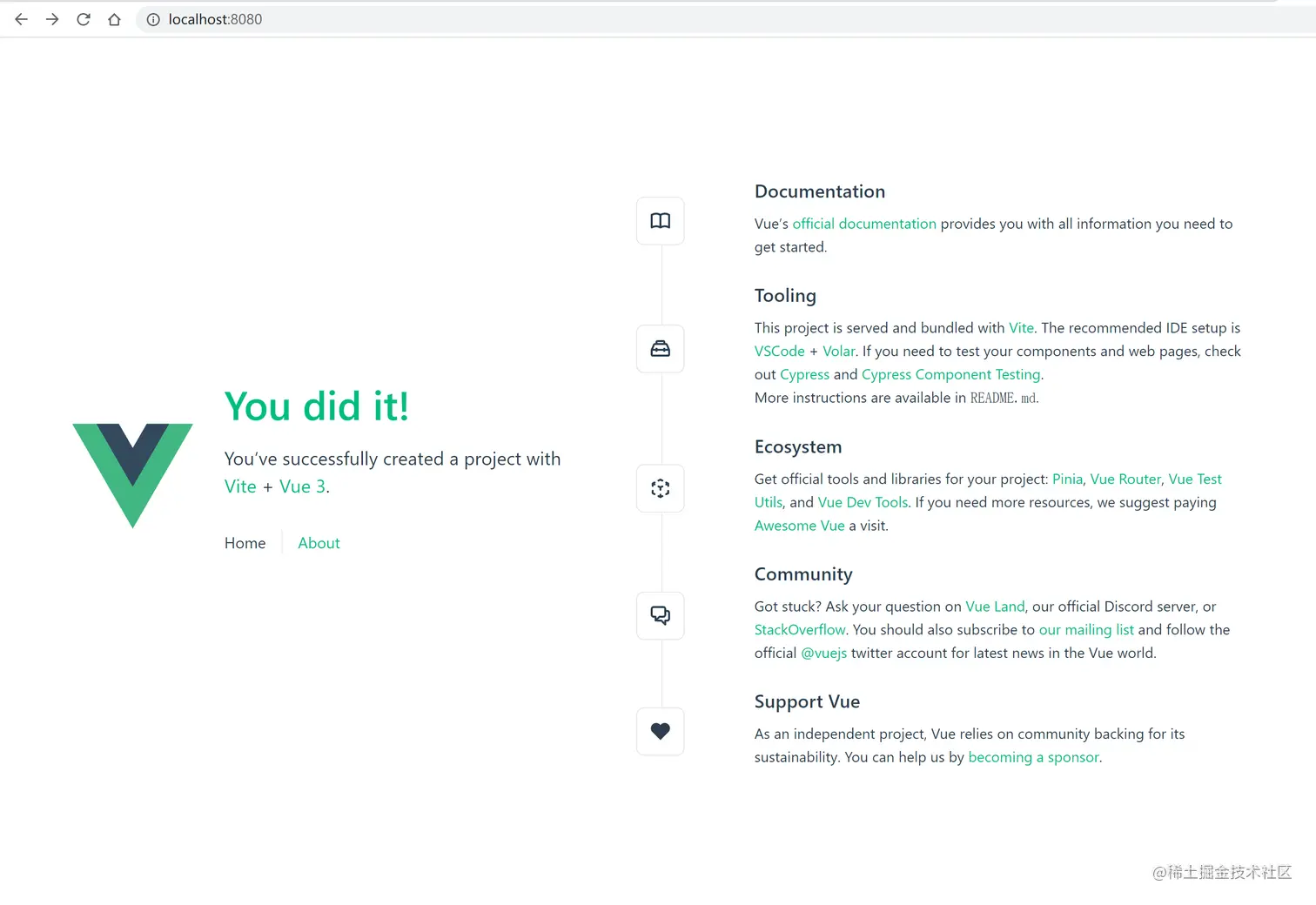
Task: Open the Volar link
Action: [x=839, y=352]
